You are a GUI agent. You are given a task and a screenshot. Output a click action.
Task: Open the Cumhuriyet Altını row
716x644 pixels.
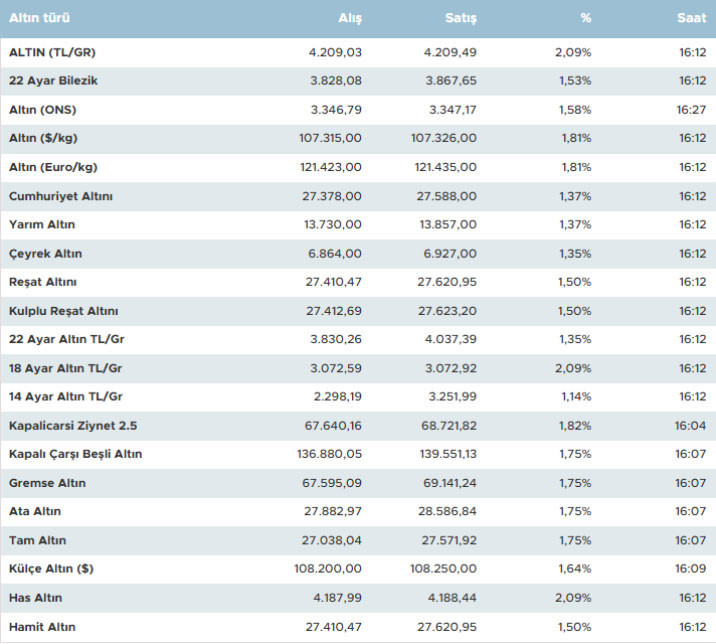pos(61,196)
